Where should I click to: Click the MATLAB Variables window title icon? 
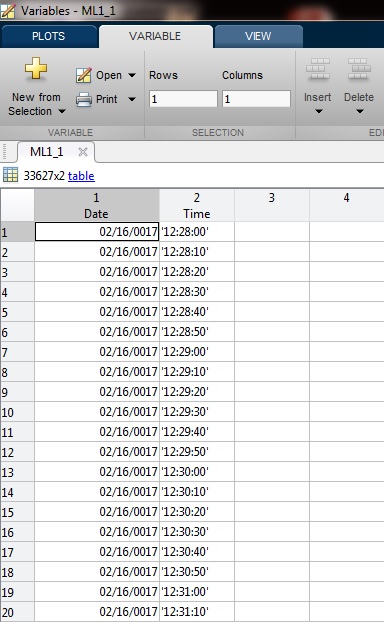click(x=8, y=10)
